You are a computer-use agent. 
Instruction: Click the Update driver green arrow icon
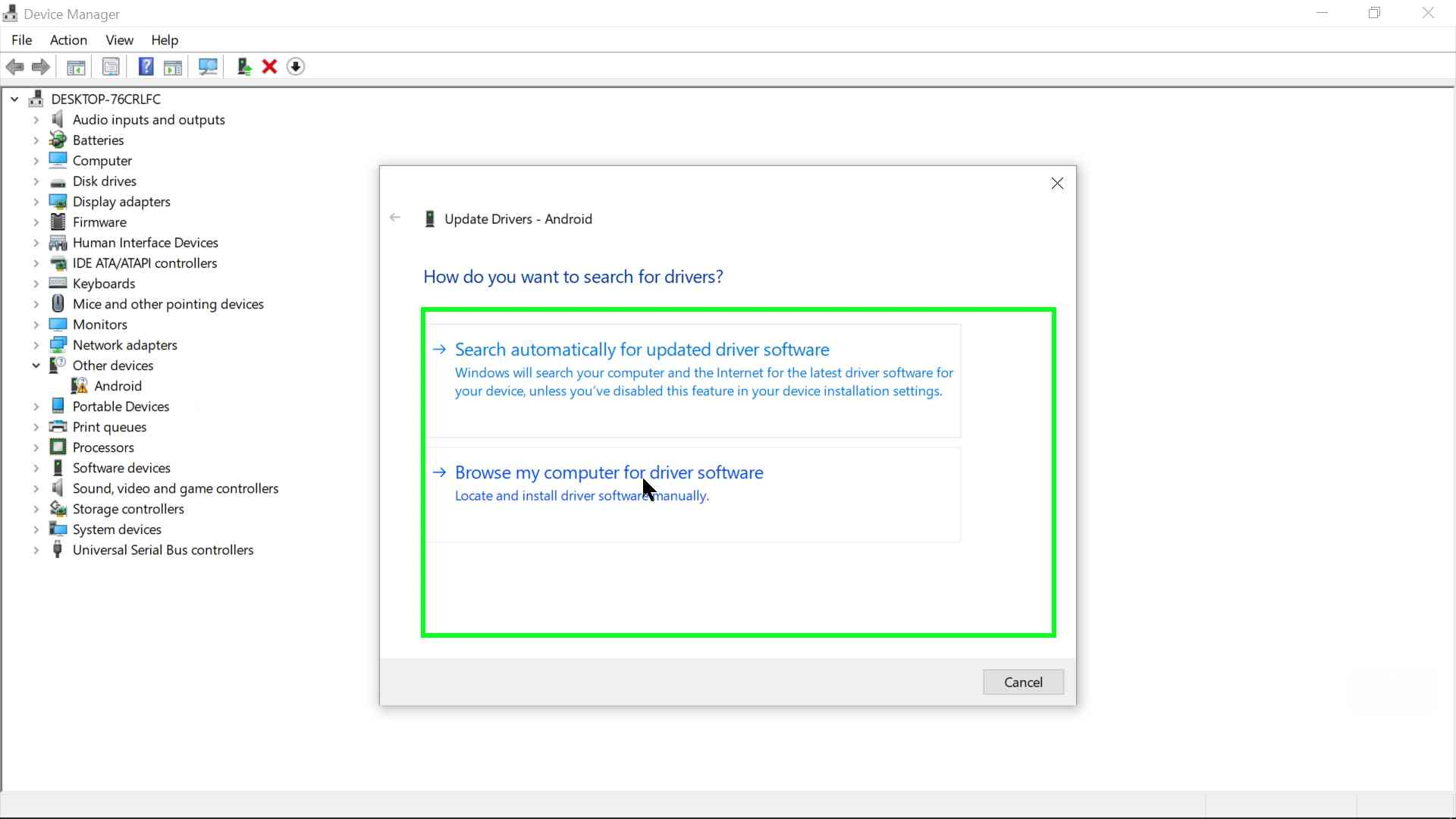coord(244,67)
